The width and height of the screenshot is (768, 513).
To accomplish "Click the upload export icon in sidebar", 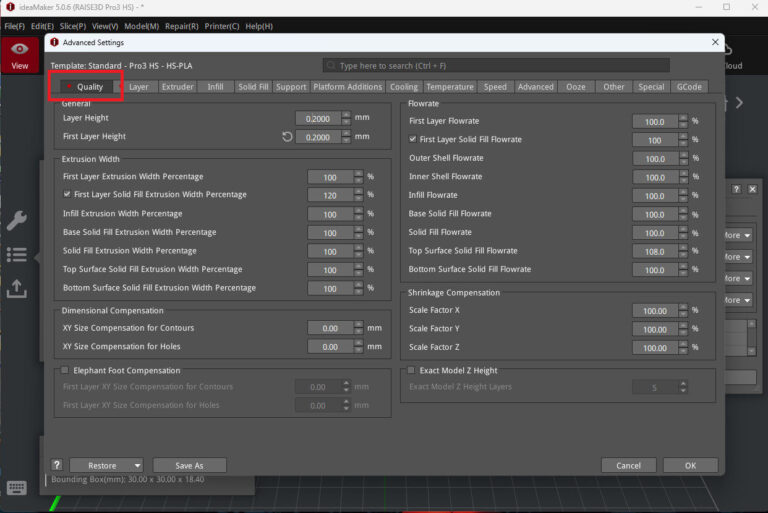I will [17, 289].
